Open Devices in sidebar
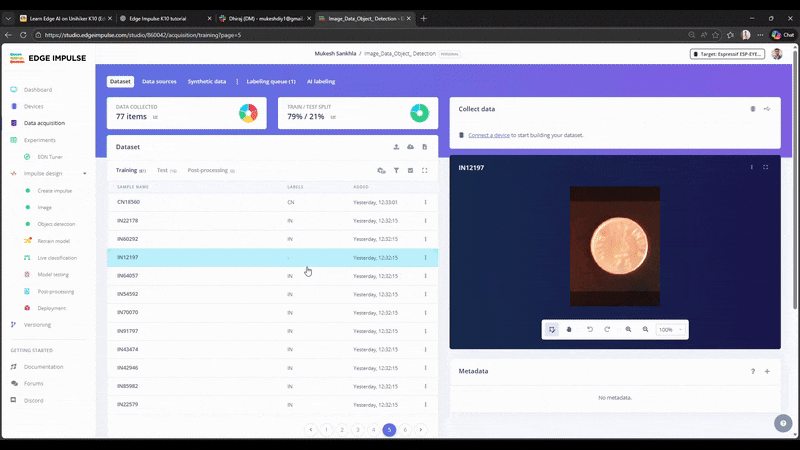The width and height of the screenshot is (800, 450). click(x=34, y=107)
